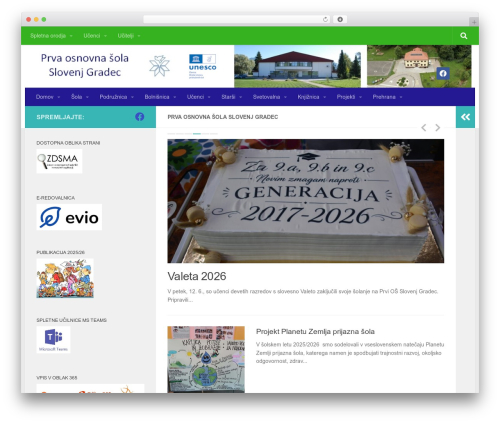Open Publikacija 2025/26 cartoon image
The image size is (500, 423).
[x=65, y=278]
